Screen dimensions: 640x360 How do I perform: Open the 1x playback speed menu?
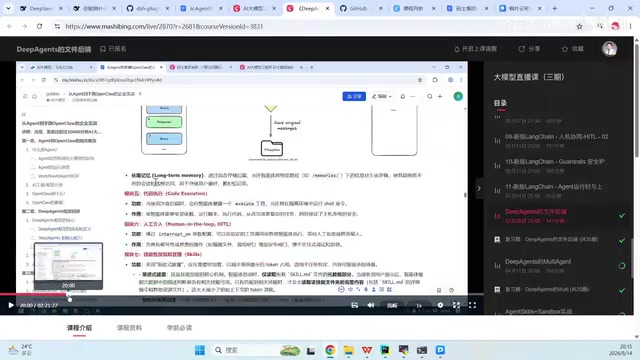point(419,305)
